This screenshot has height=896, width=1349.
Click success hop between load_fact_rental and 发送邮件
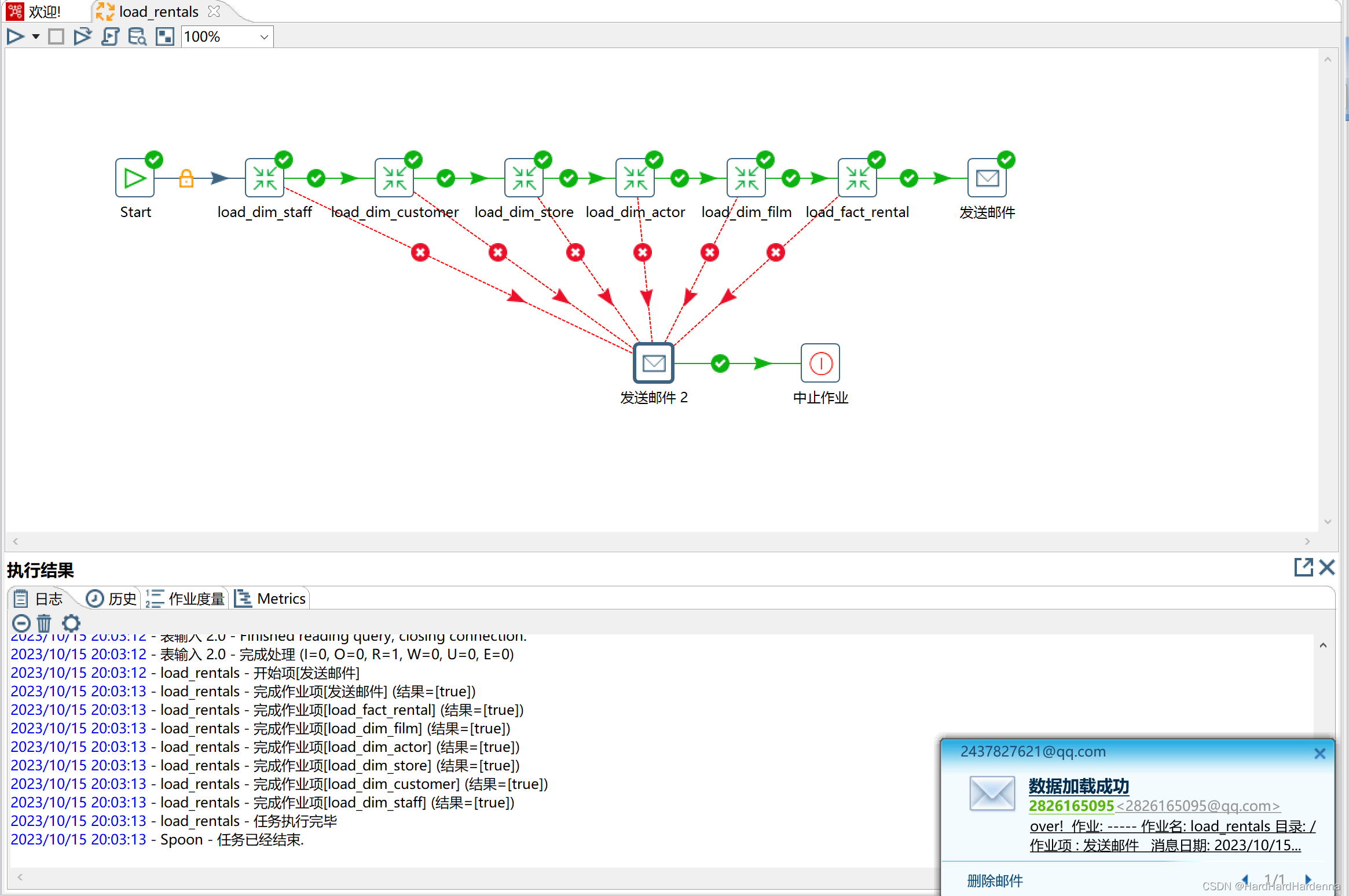(909, 178)
